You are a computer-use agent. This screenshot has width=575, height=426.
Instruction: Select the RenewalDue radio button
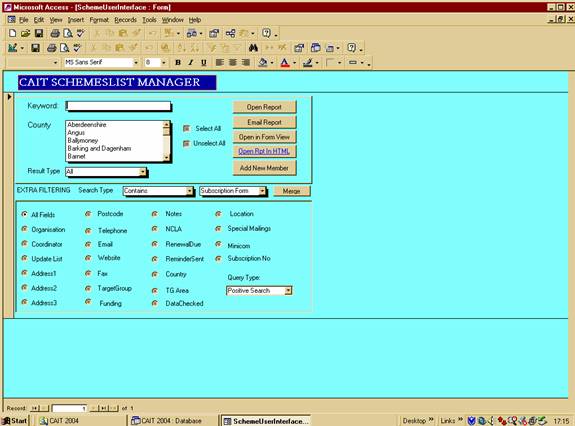tap(155, 244)
